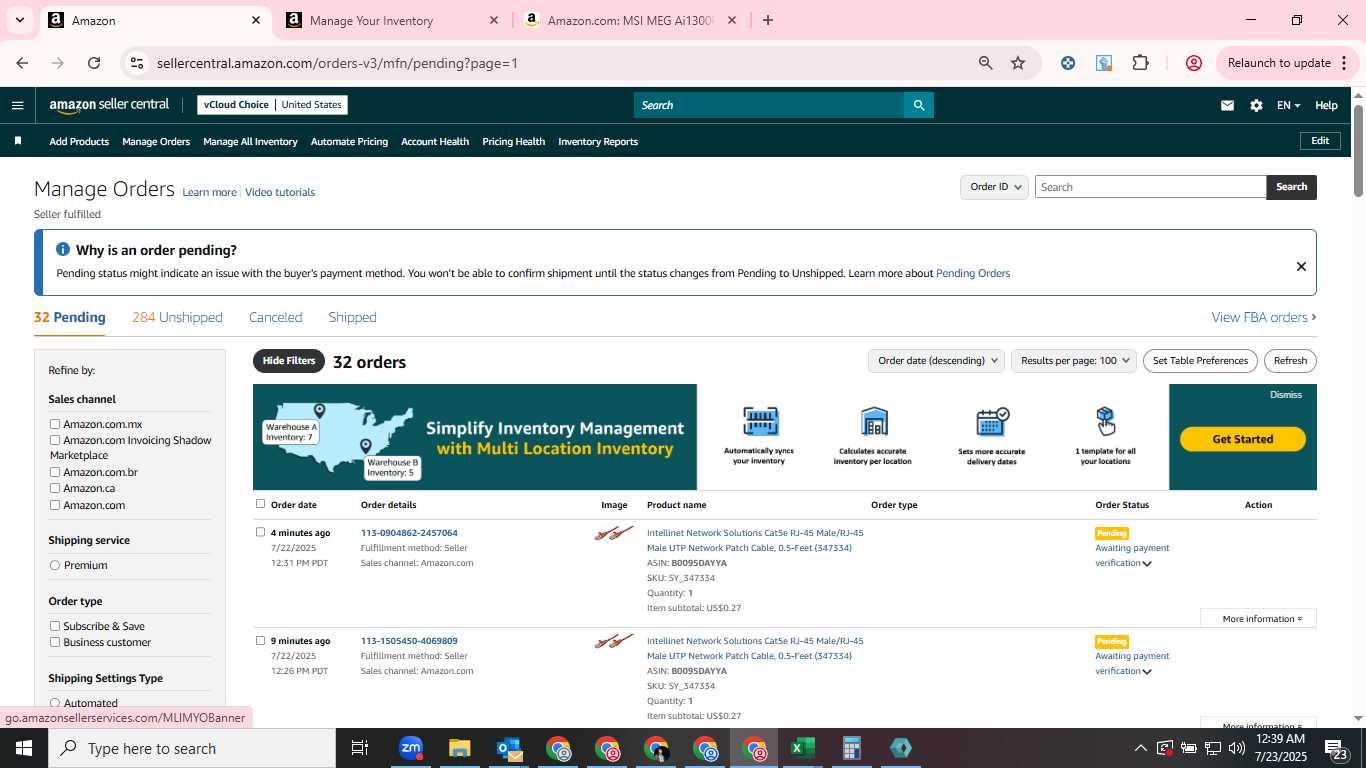Image resolution: width=1366 pixels, height=768 pixels.
Task: Click the product image of order 113-1505450-4069809
Action: pyautogui.click(x=614, y=642)
